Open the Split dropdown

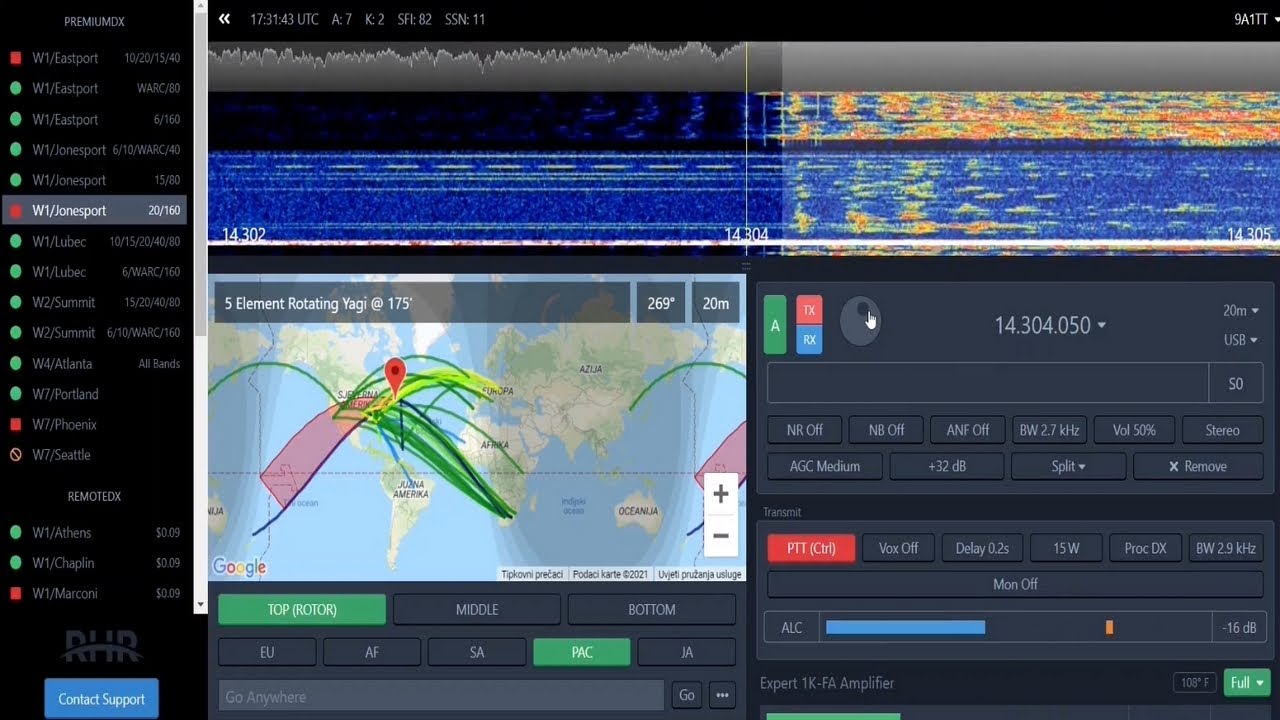[1068, 467]
